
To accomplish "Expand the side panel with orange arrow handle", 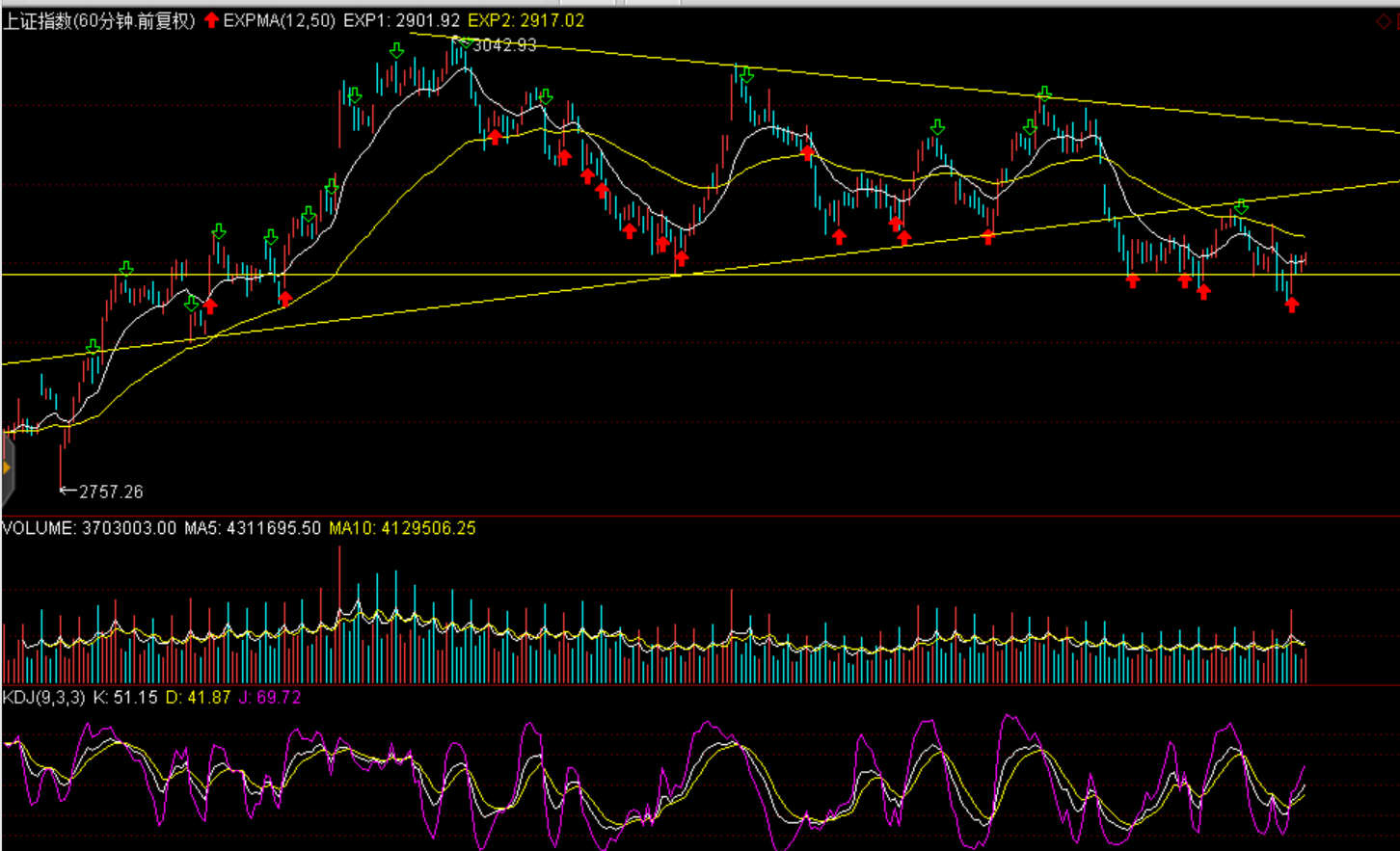I will [x=6, y=468].
